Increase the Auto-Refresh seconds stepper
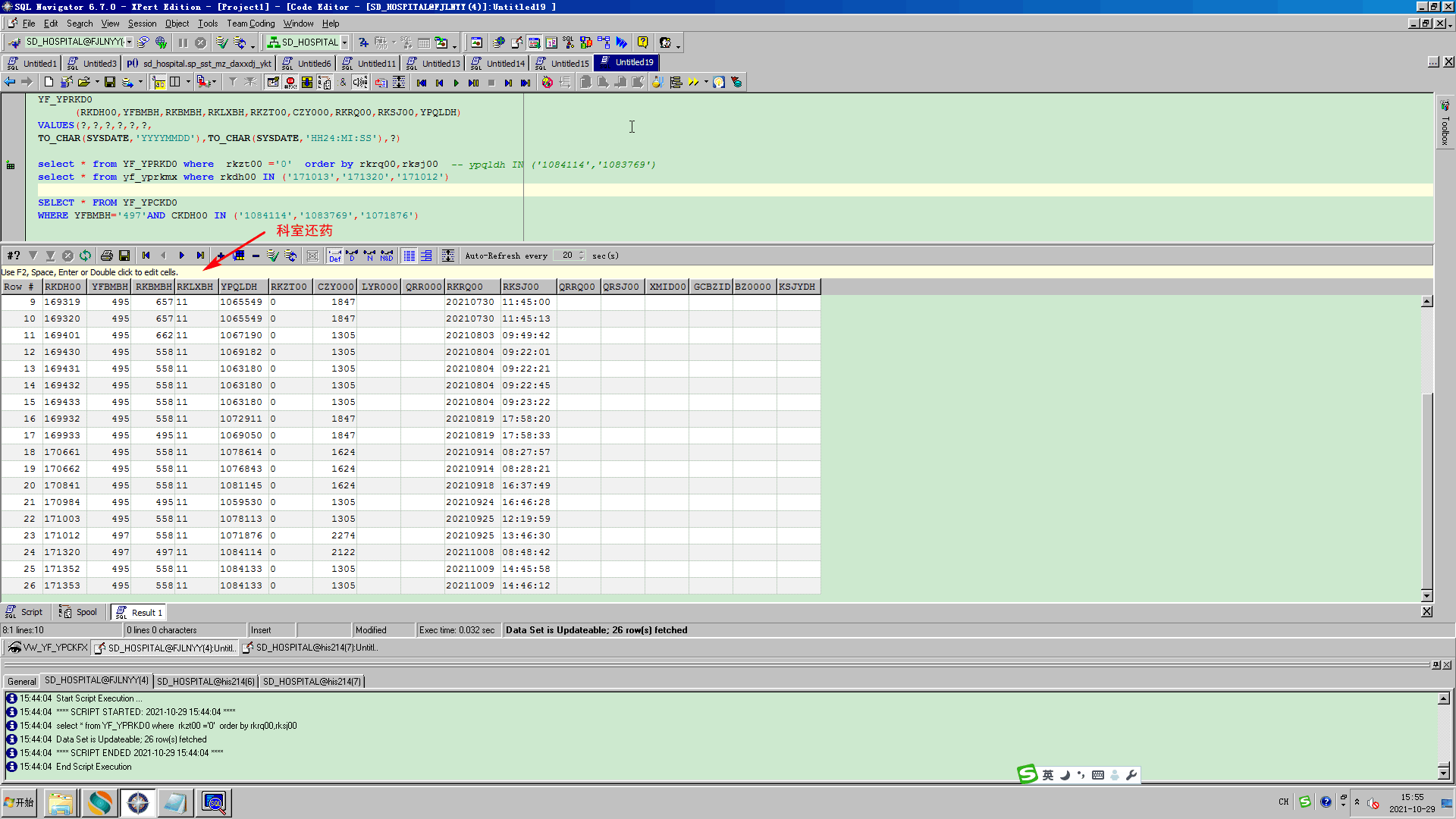The height and width of the screenshot is (819, 1456). [582, 253]
